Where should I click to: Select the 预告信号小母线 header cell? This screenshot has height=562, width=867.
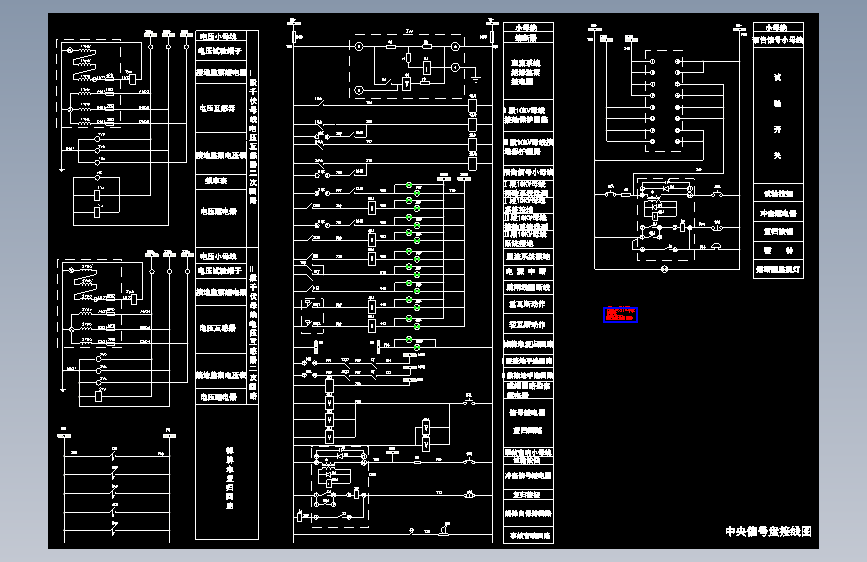778,40
